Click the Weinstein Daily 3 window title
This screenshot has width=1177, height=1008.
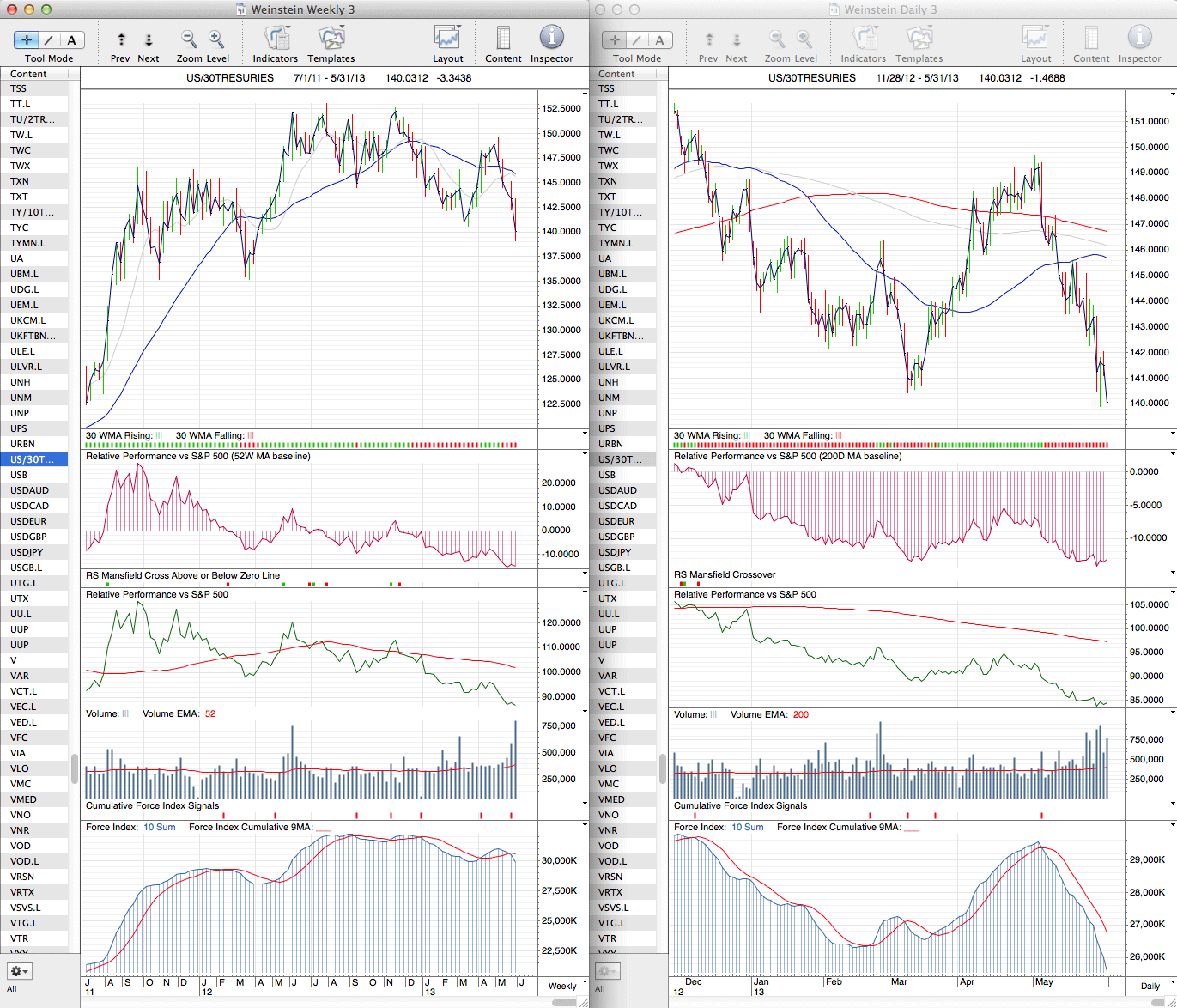pyautogui.click(x=889, y=9)
